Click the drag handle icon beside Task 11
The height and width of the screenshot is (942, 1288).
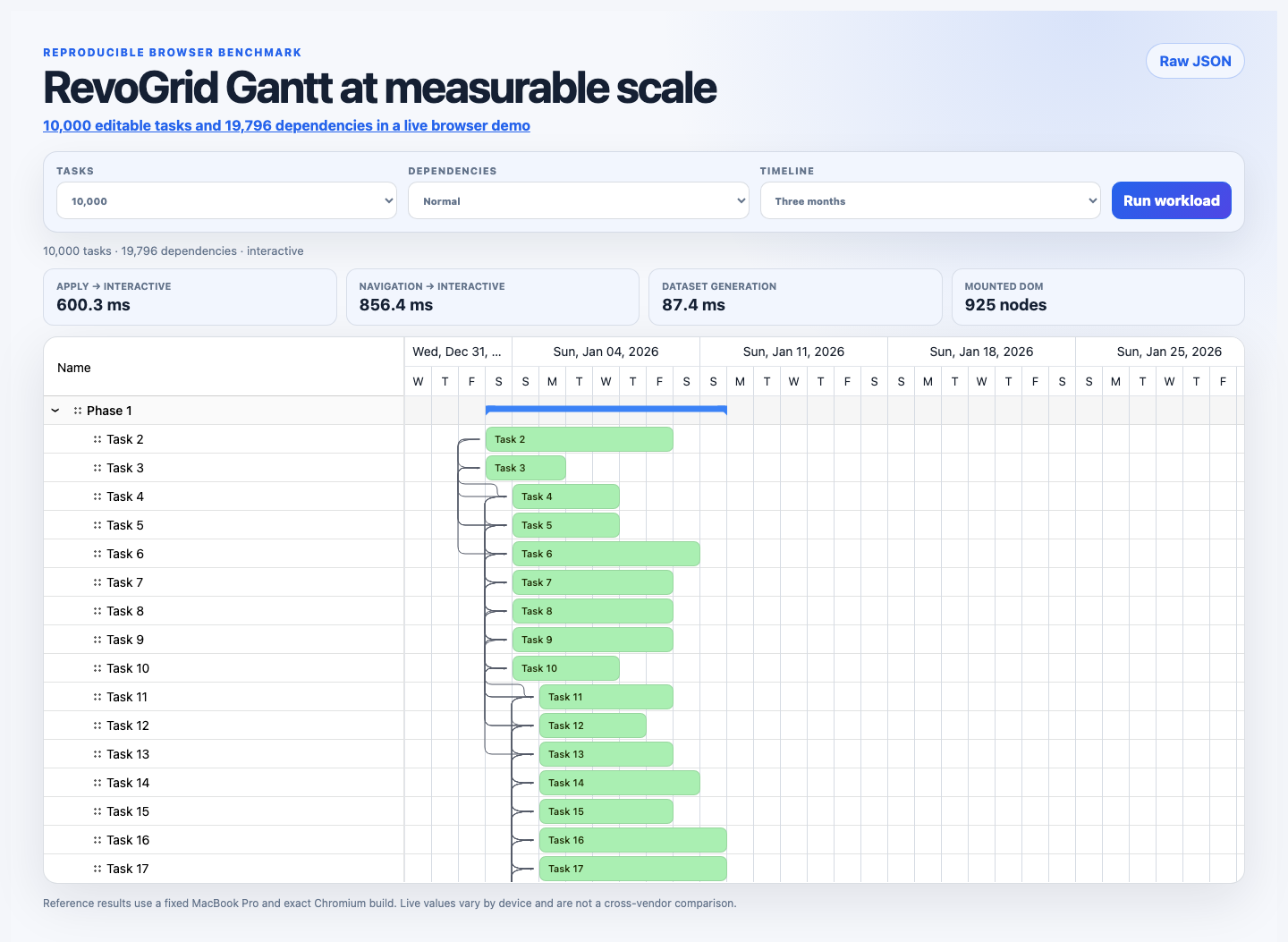[97, 697]
